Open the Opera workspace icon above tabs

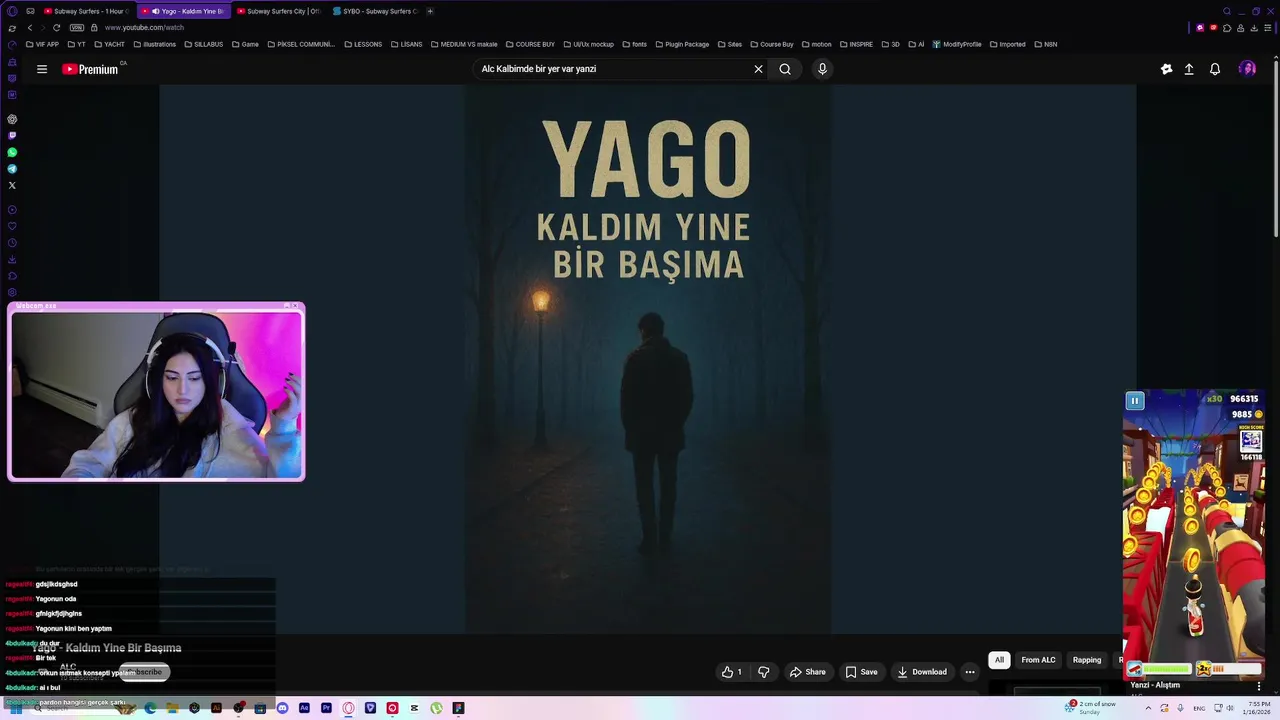click(30, 11)
